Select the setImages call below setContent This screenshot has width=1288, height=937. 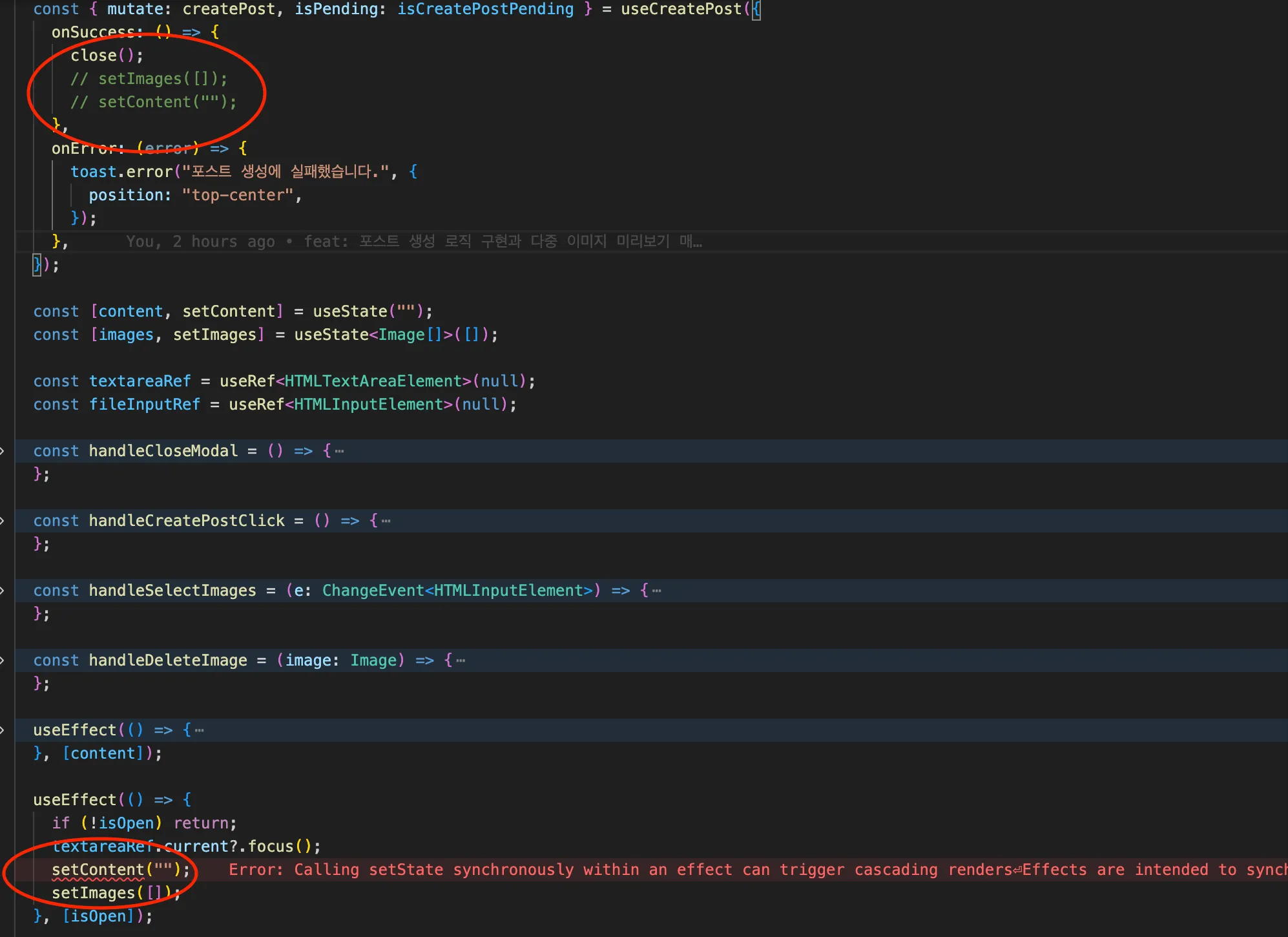point(107,893)
